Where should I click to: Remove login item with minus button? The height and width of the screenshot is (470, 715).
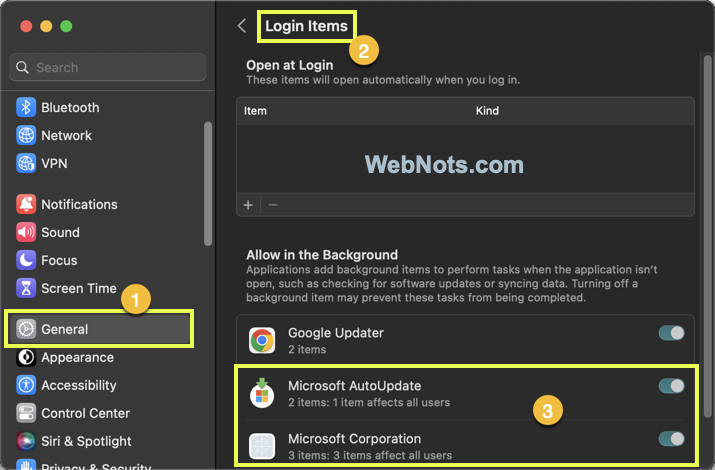273,205
